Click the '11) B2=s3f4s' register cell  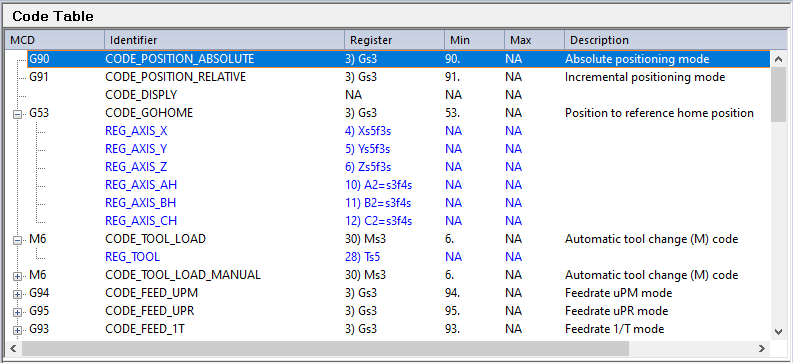(x=378, y=203)
